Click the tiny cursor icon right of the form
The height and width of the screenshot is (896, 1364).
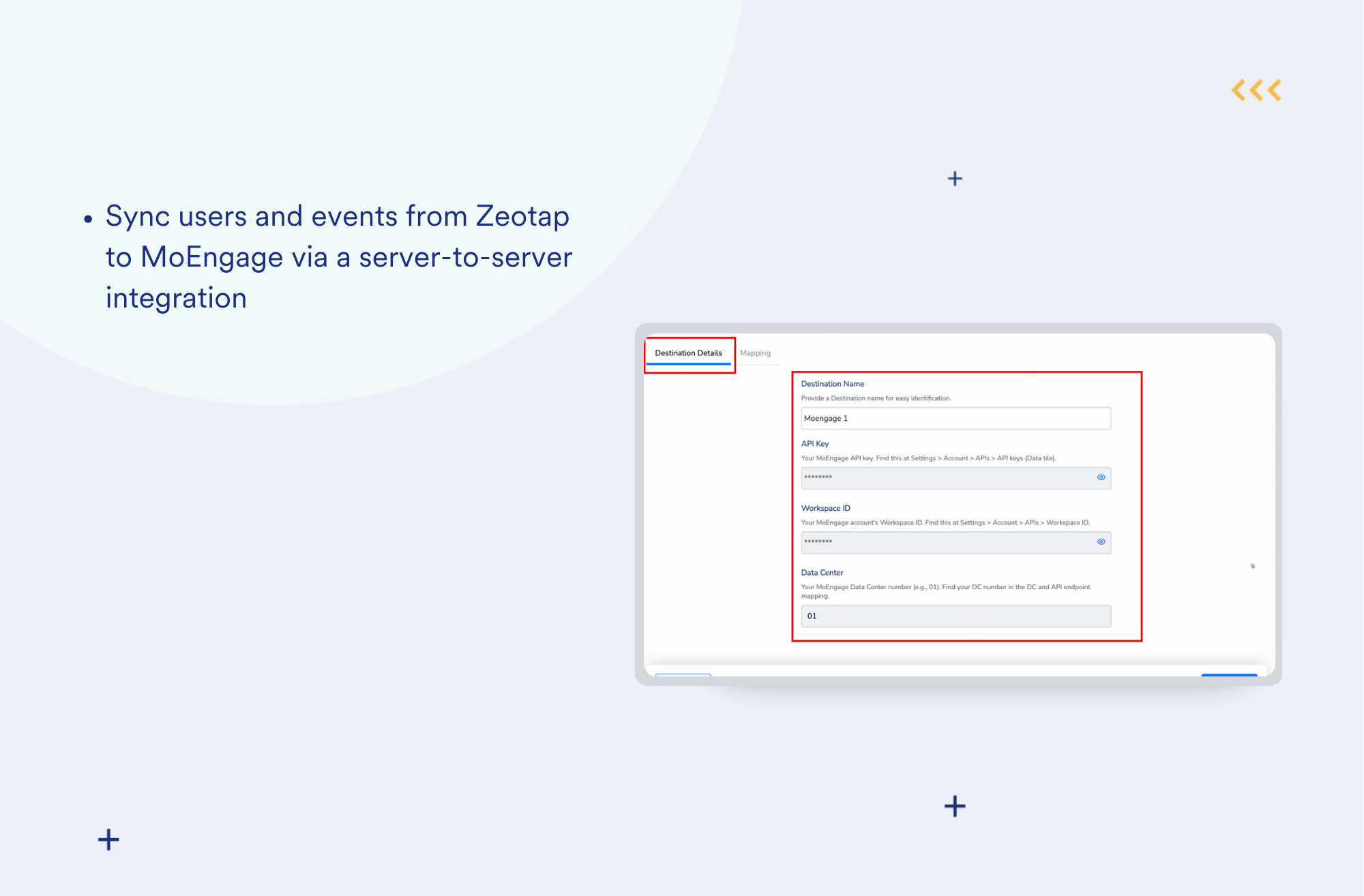click(x=1252, y=566)
